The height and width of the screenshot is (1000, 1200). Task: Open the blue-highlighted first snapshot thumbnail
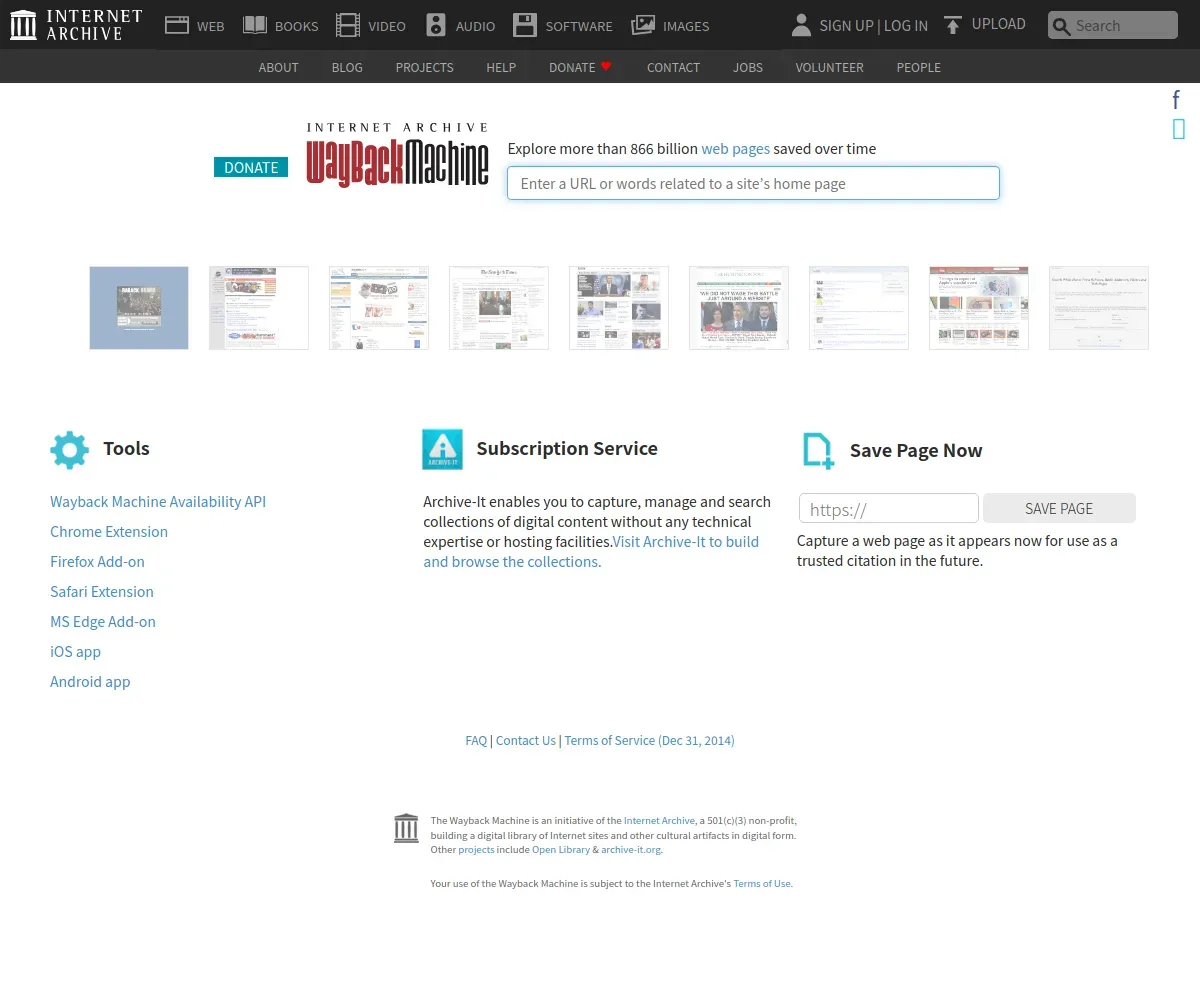(x=139, y=308)
